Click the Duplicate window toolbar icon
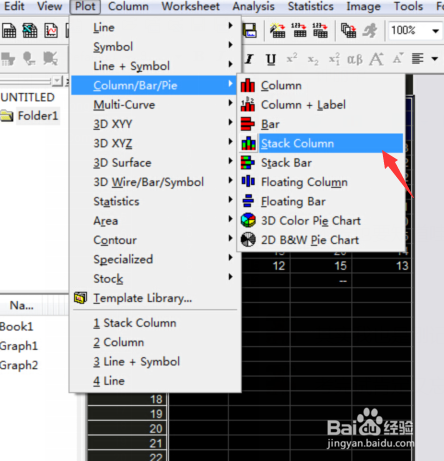The image size is (444, 461). click(349, 31)
